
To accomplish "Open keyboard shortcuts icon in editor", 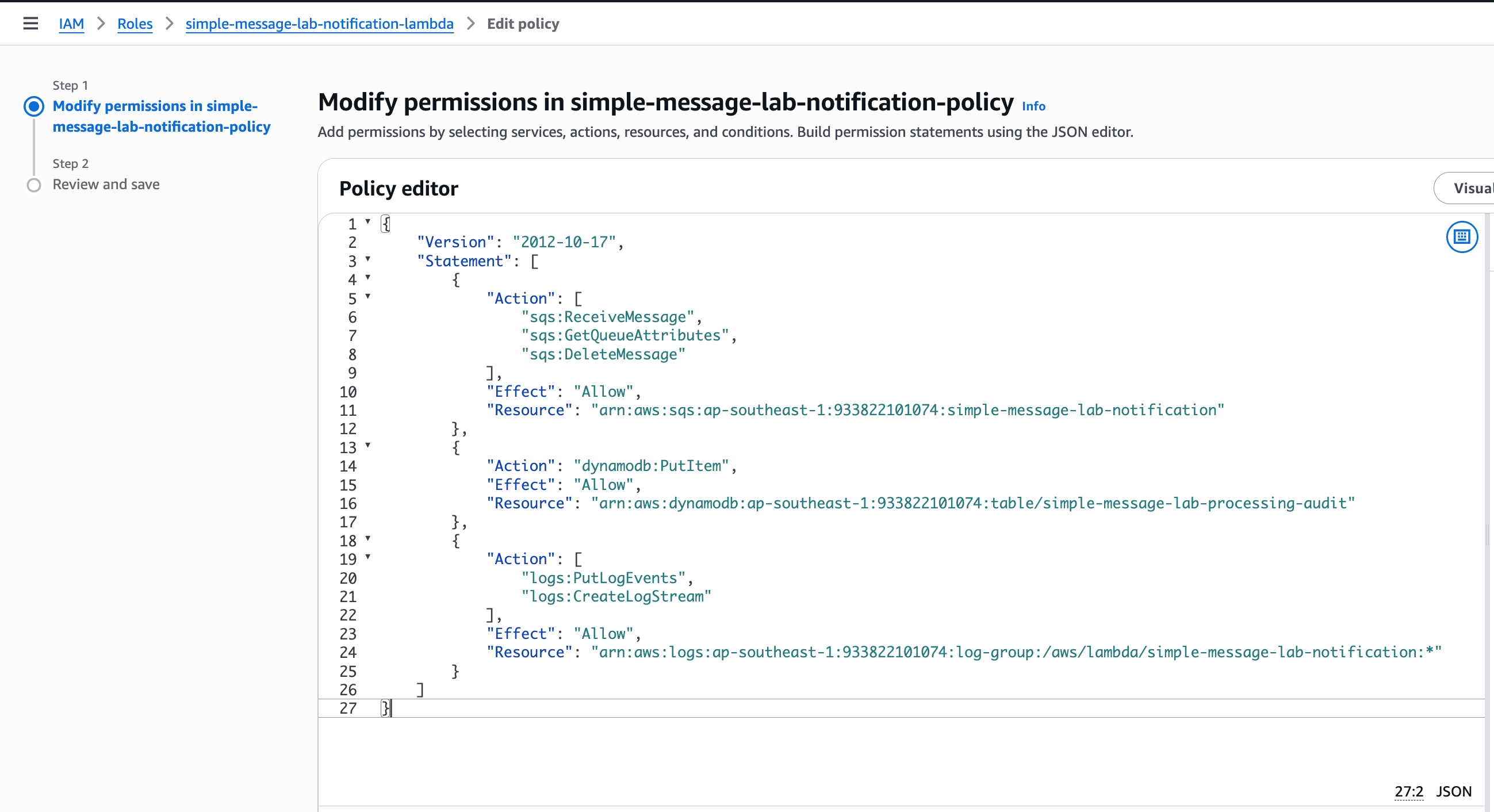I will click(1462, 236).
